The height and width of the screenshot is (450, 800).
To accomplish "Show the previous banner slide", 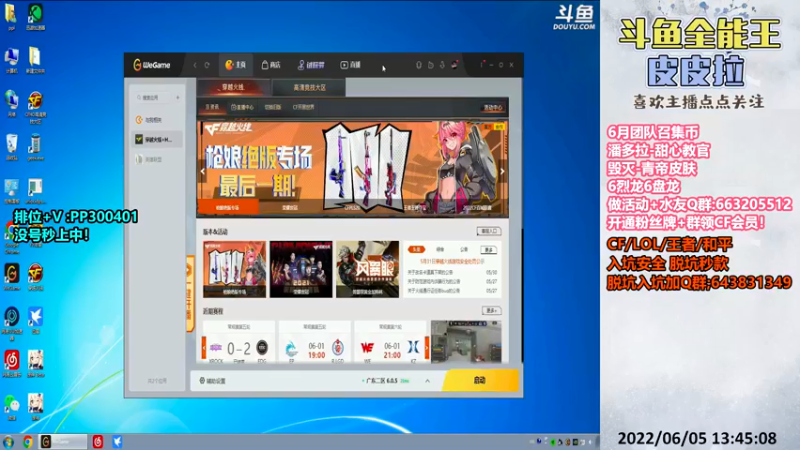I will point(203,171).
